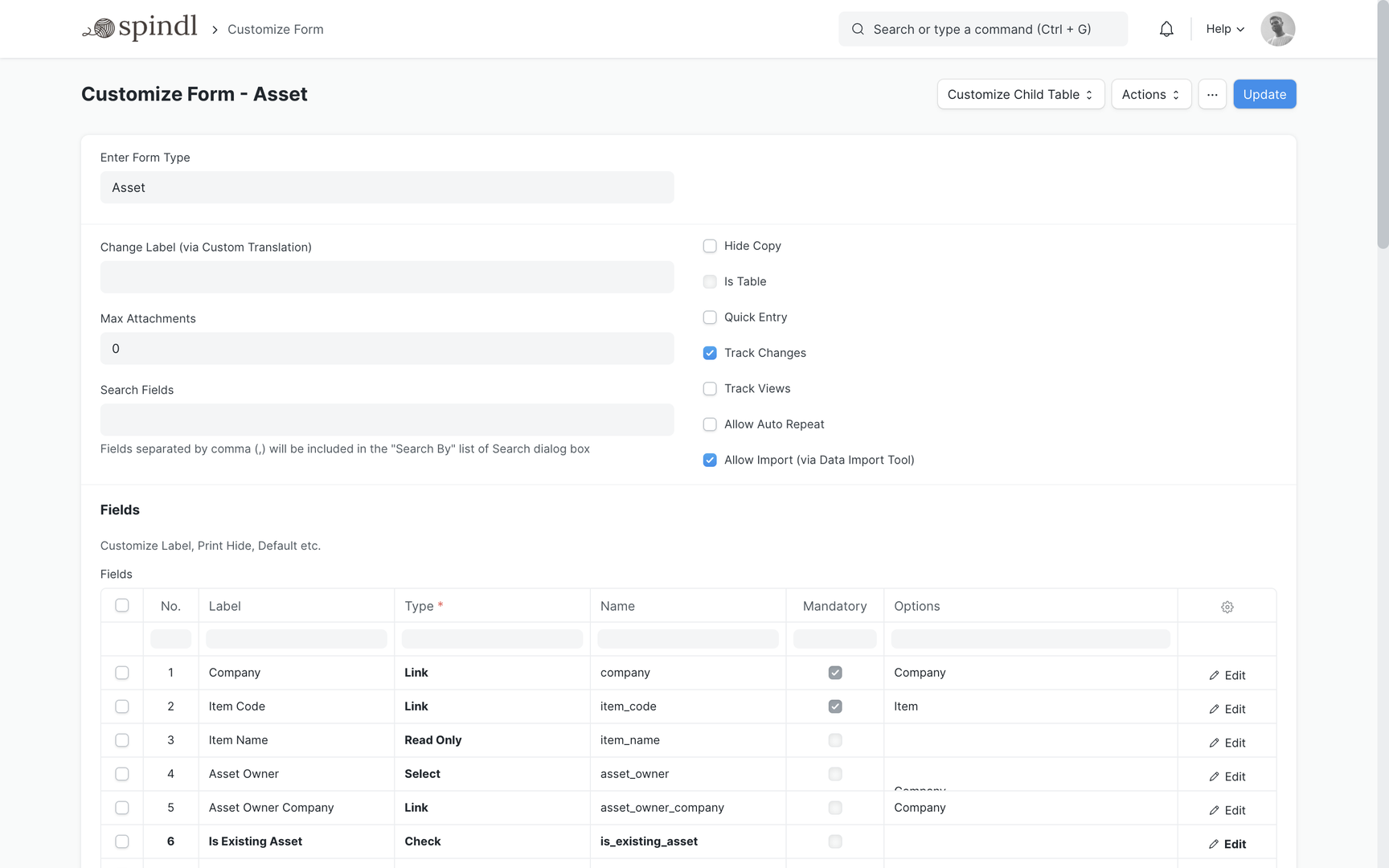Open the user avatar profile menu
Screen dimensions: 1389x868
[1277, 29]
